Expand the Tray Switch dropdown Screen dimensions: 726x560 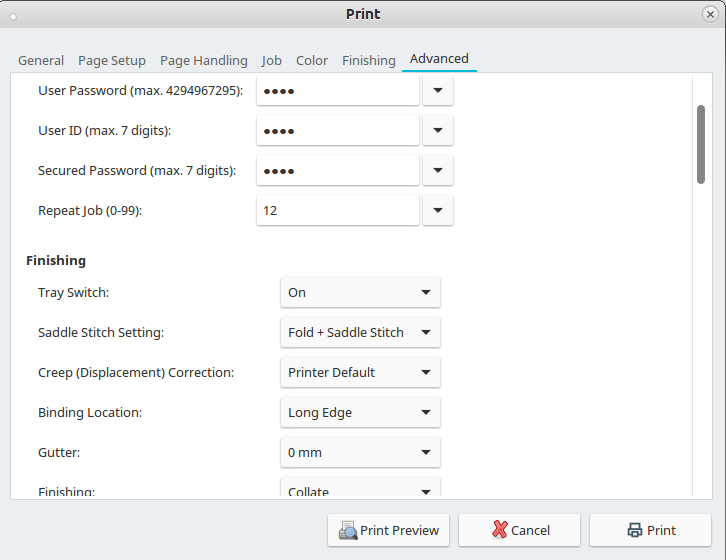(360, 292)
